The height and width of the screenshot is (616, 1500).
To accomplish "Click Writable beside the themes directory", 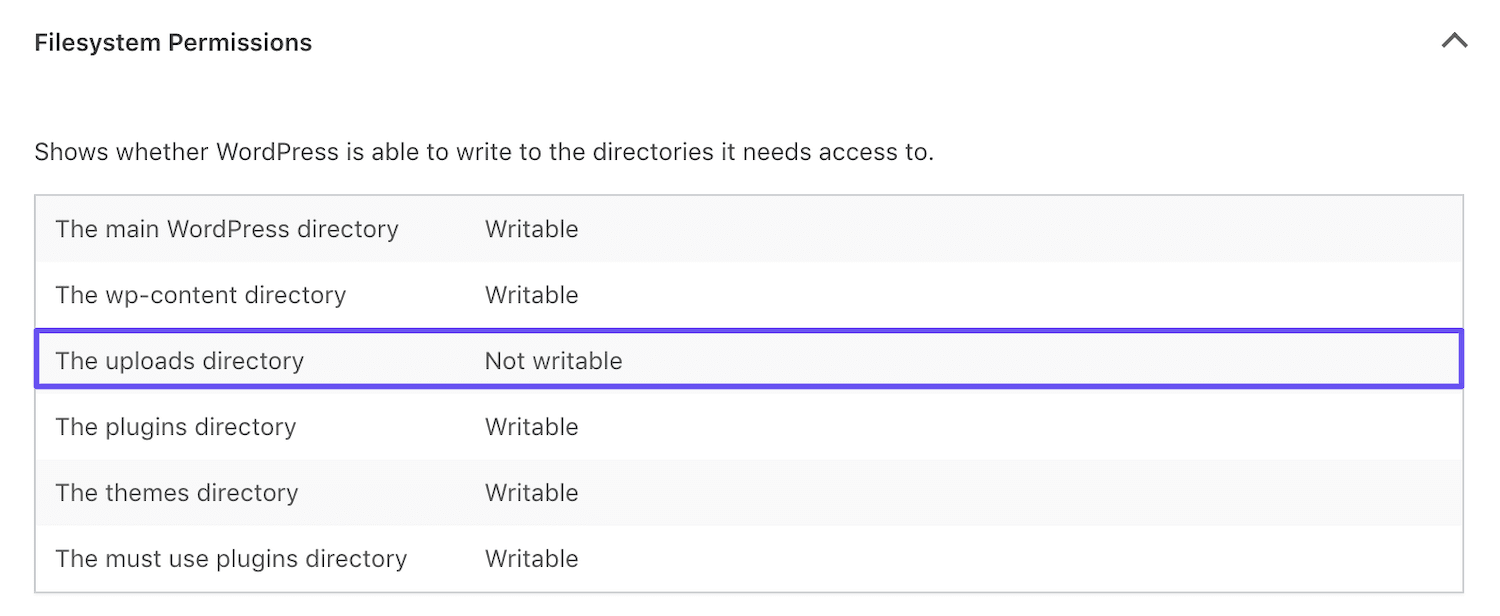I will click(x=531, y=492).
